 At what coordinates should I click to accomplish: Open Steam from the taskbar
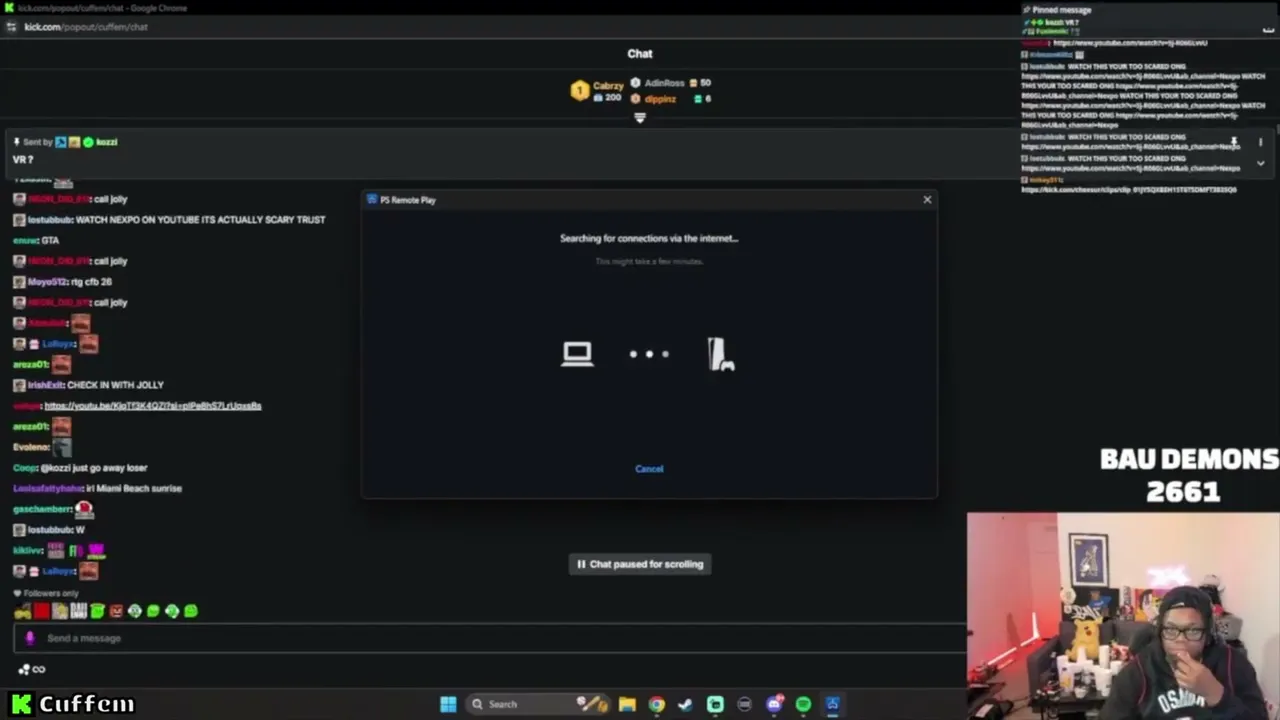(685, 704)
